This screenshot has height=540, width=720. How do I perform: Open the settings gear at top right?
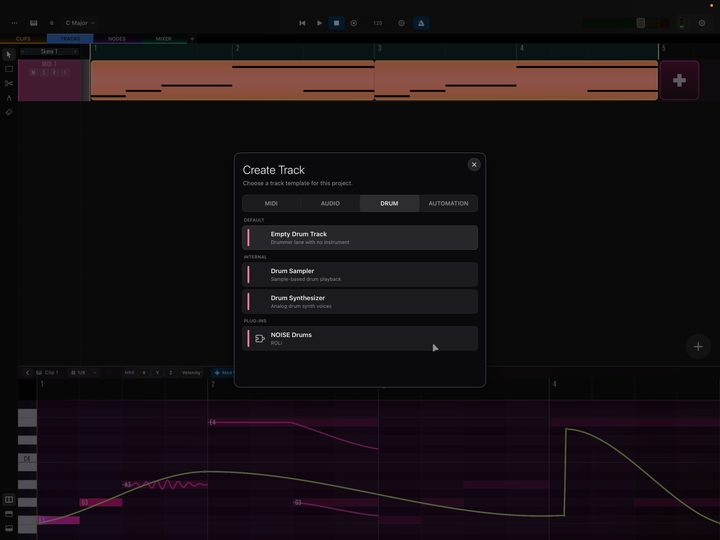[702, 23]
